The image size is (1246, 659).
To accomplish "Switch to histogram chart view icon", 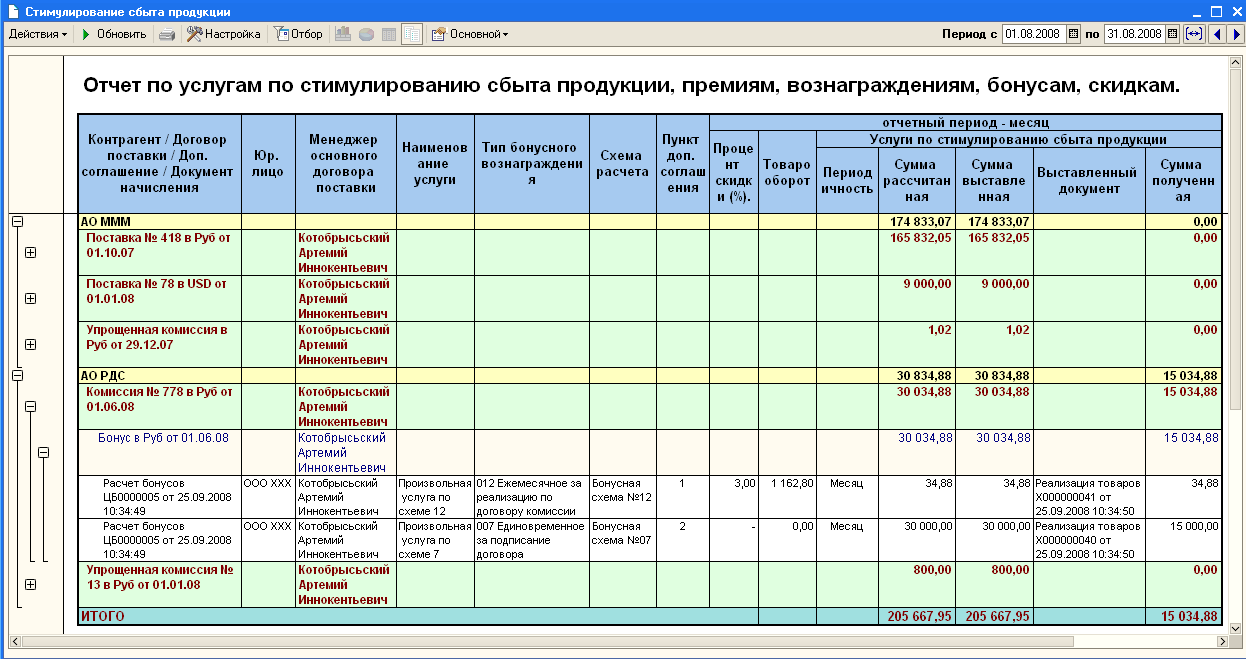I will click(x=343, y=34).
